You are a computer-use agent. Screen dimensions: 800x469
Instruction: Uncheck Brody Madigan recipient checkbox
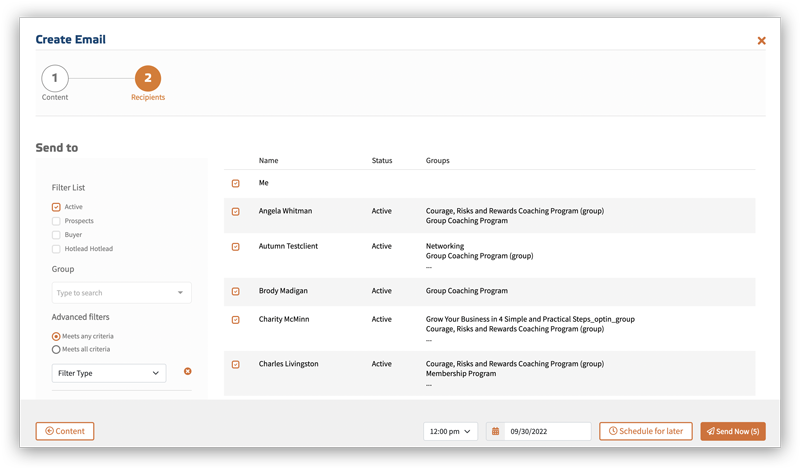[236, 291]
